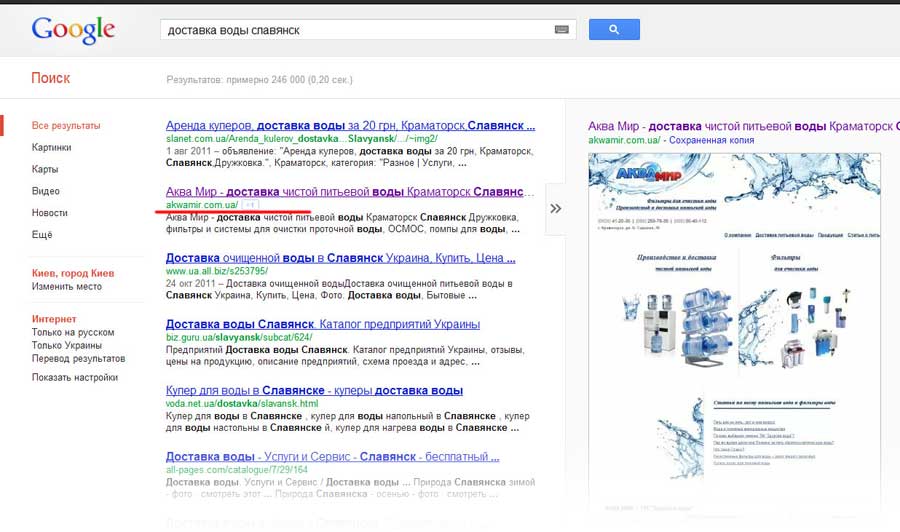Viewport: 900px width, 532px height.
Task: Open result 'Доставка воды - Услуги и Сервис'
Action: coord(332,457)
